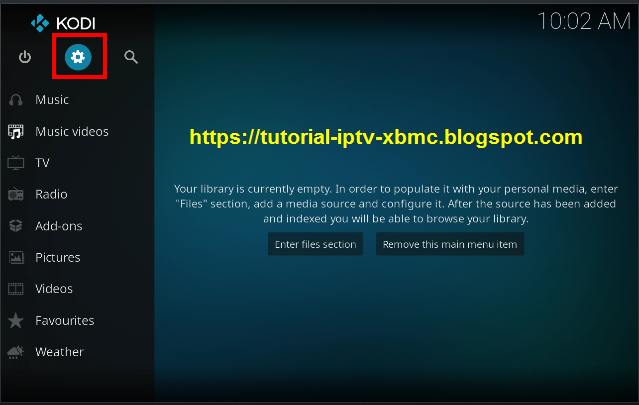Viewport: 639px width, 405px height.
Task: Click Remove this main menu item
Action: (x=450, y=244)
